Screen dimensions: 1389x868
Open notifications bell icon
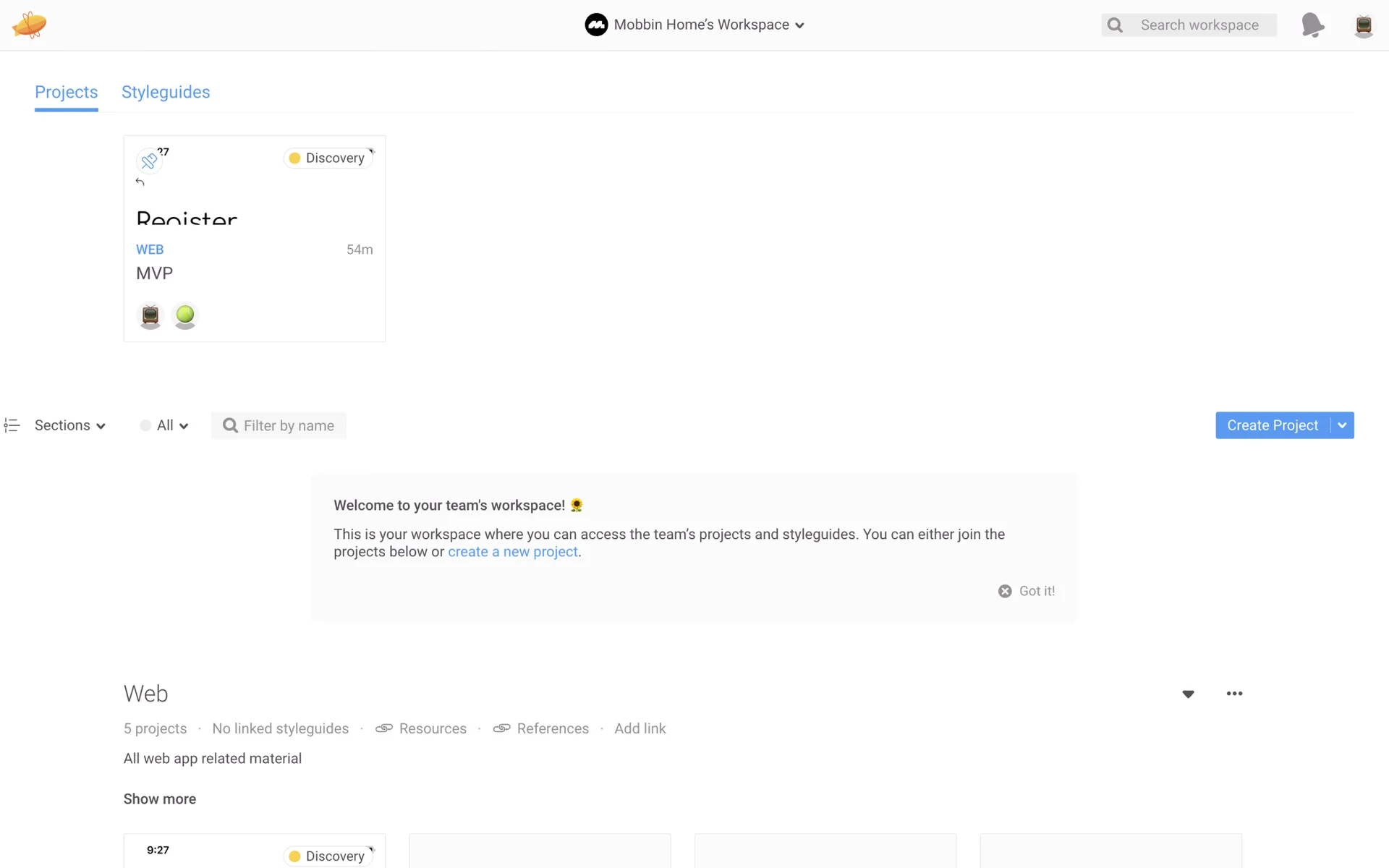point(1312,25)
